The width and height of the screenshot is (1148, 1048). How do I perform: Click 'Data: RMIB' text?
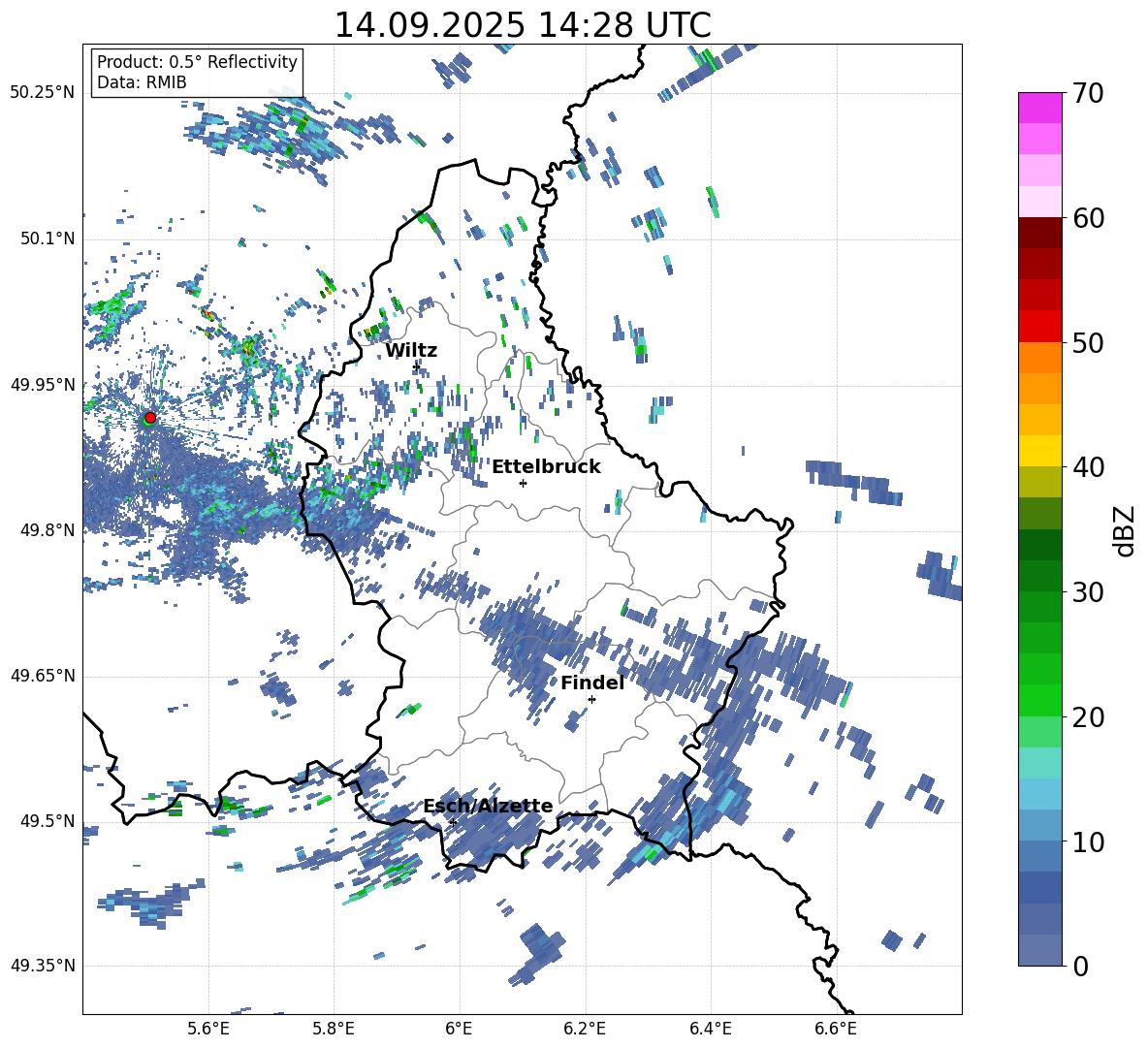[x=142, y=82]
